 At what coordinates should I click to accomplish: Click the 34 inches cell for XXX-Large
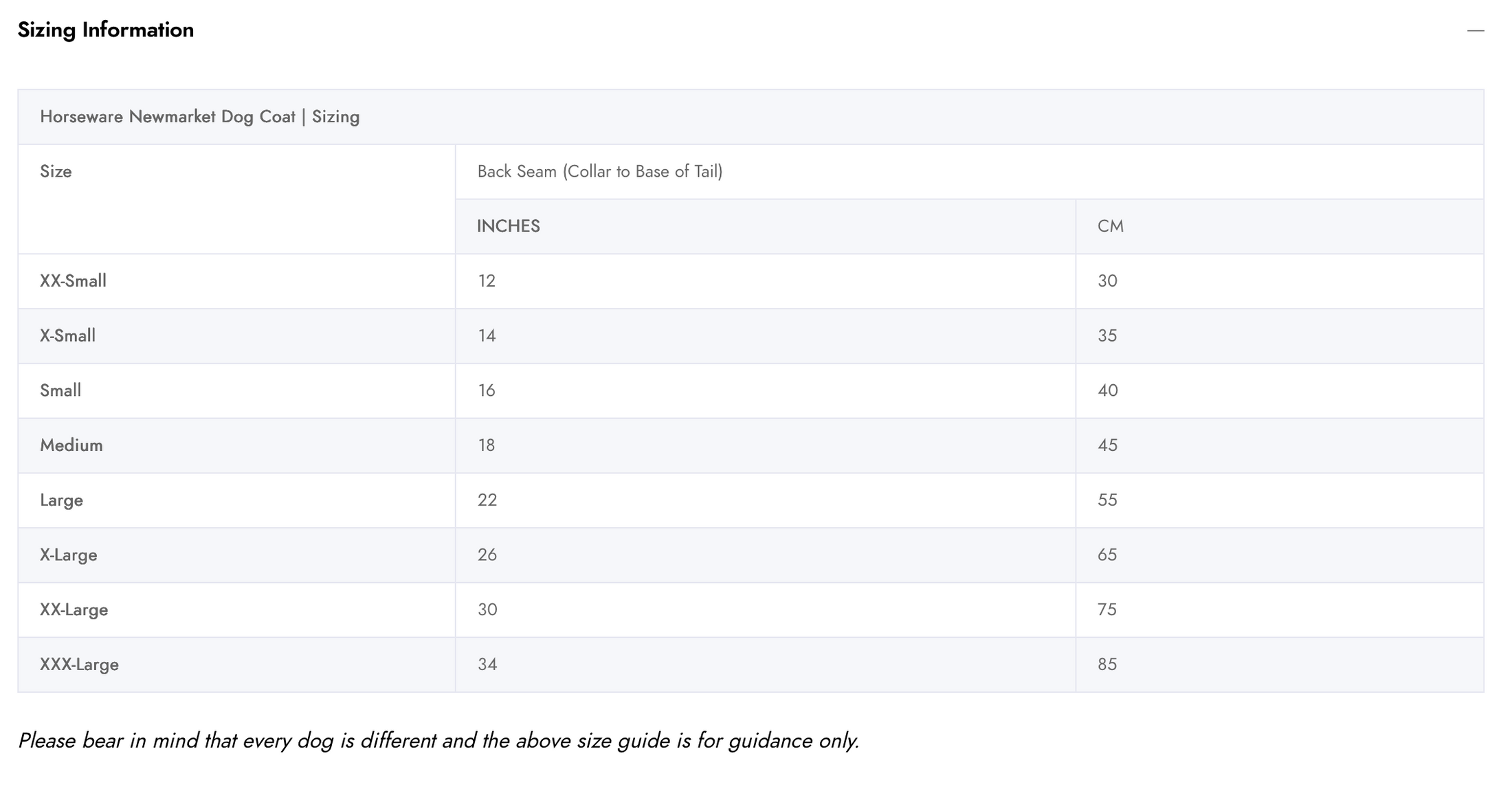coord(487,665)
